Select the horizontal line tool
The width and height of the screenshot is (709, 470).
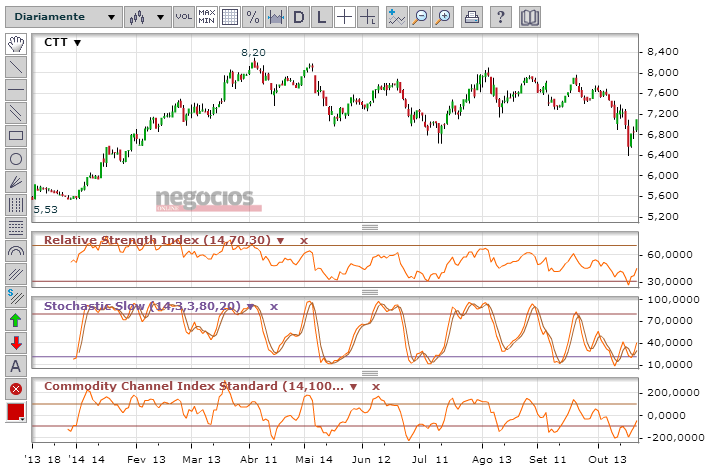(x=16, y=90)
